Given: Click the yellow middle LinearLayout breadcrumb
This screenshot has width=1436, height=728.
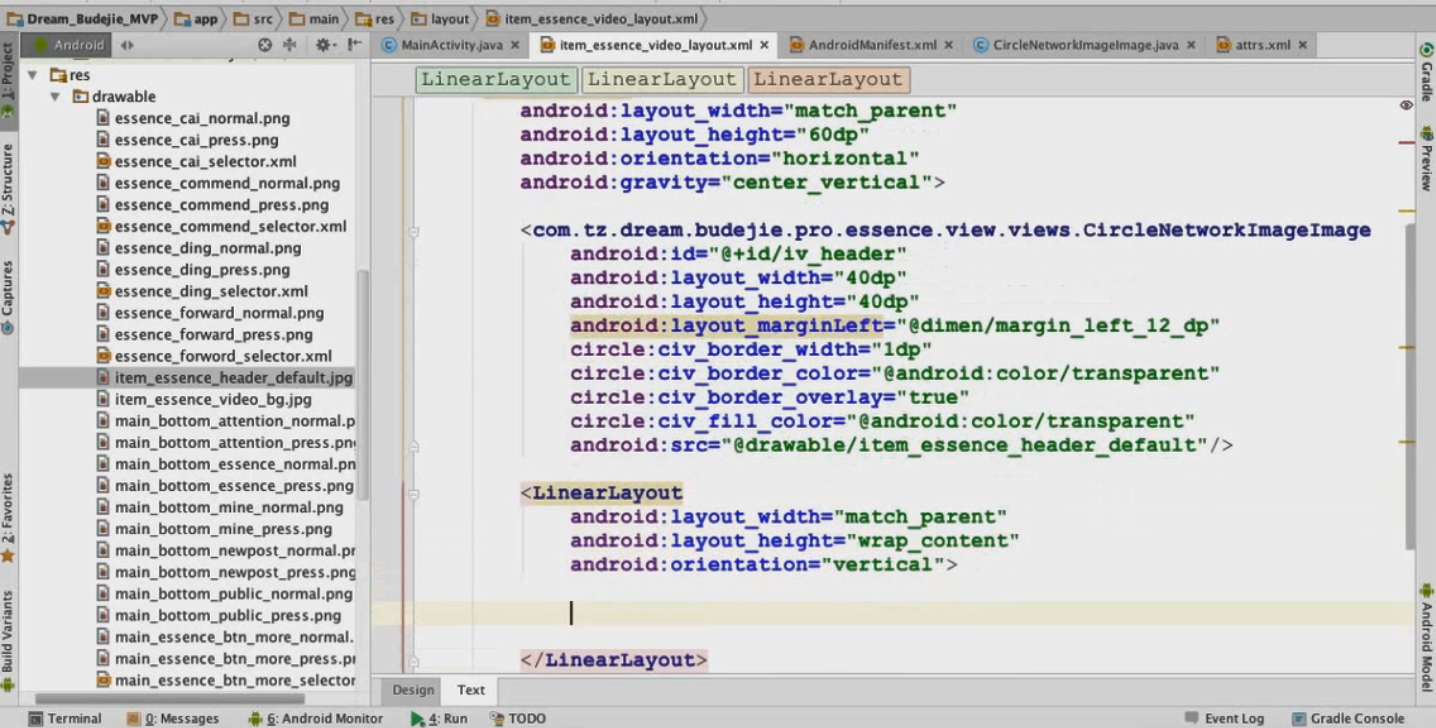Looking at the screenshot, I should coord(661,79).
